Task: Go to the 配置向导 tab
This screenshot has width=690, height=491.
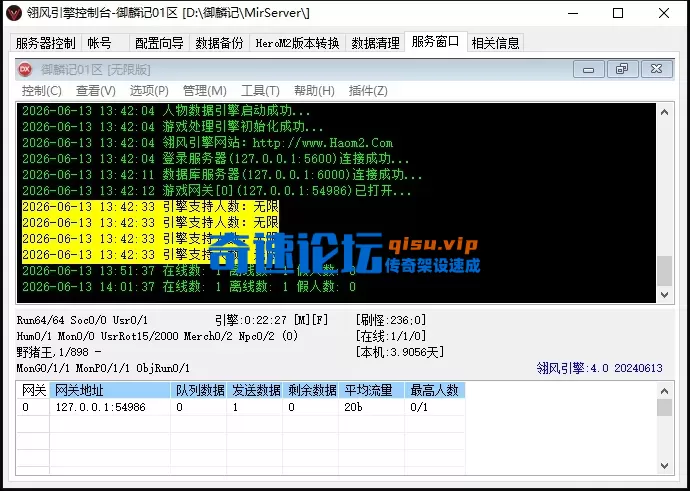Action: click(x=159, y=43)
